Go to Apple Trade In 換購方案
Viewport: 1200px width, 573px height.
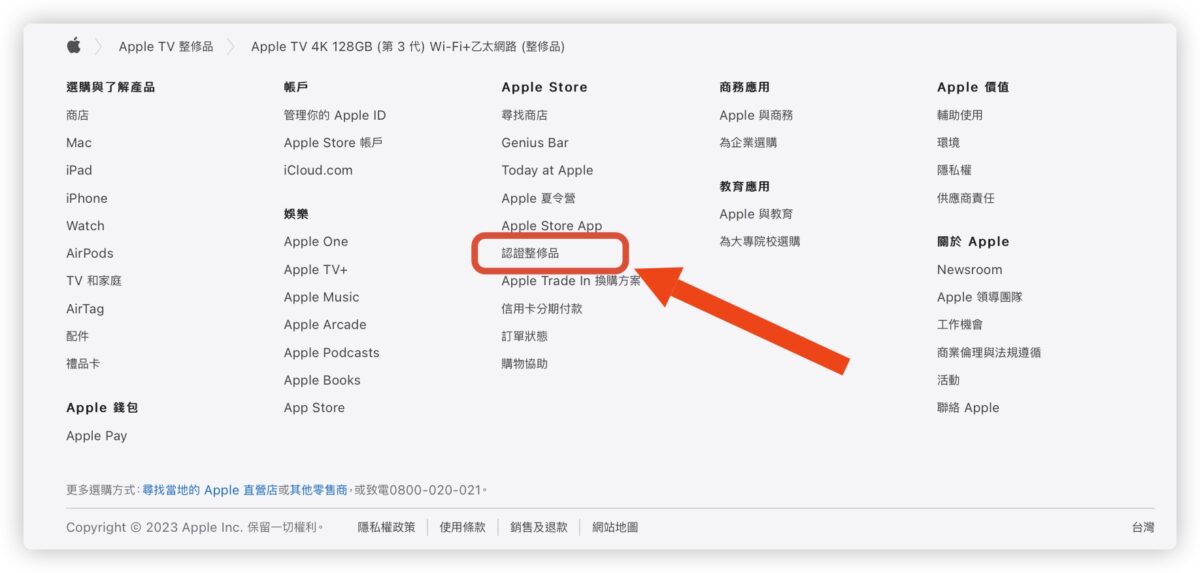click(571, 281)
